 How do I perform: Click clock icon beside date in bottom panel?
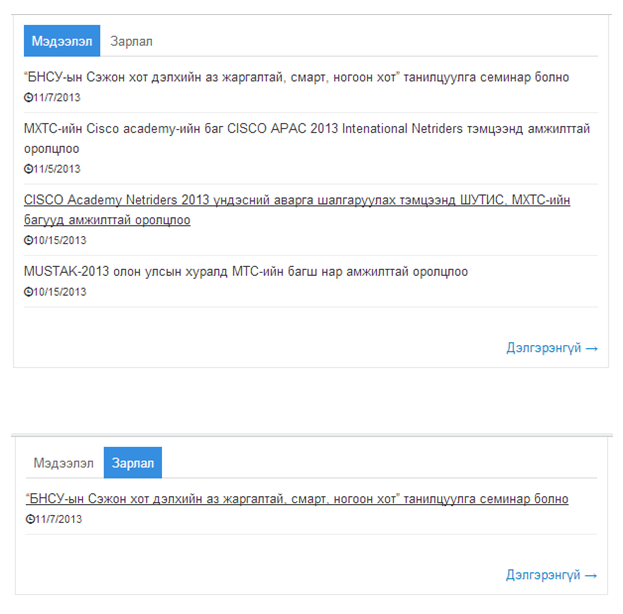(x=30, y=519)
